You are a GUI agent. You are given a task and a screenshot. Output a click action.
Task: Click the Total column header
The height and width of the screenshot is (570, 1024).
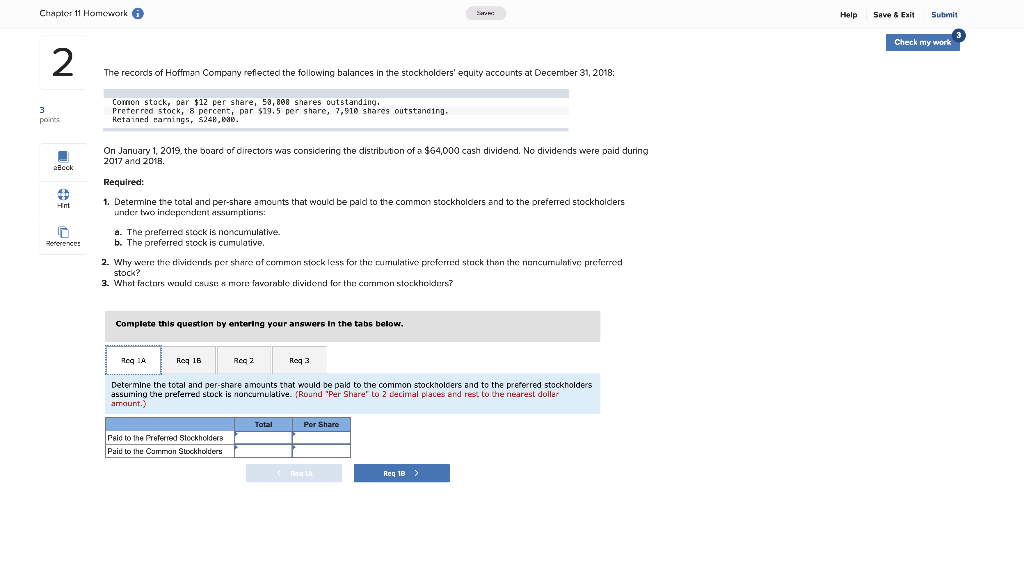[x=263, y=424]
